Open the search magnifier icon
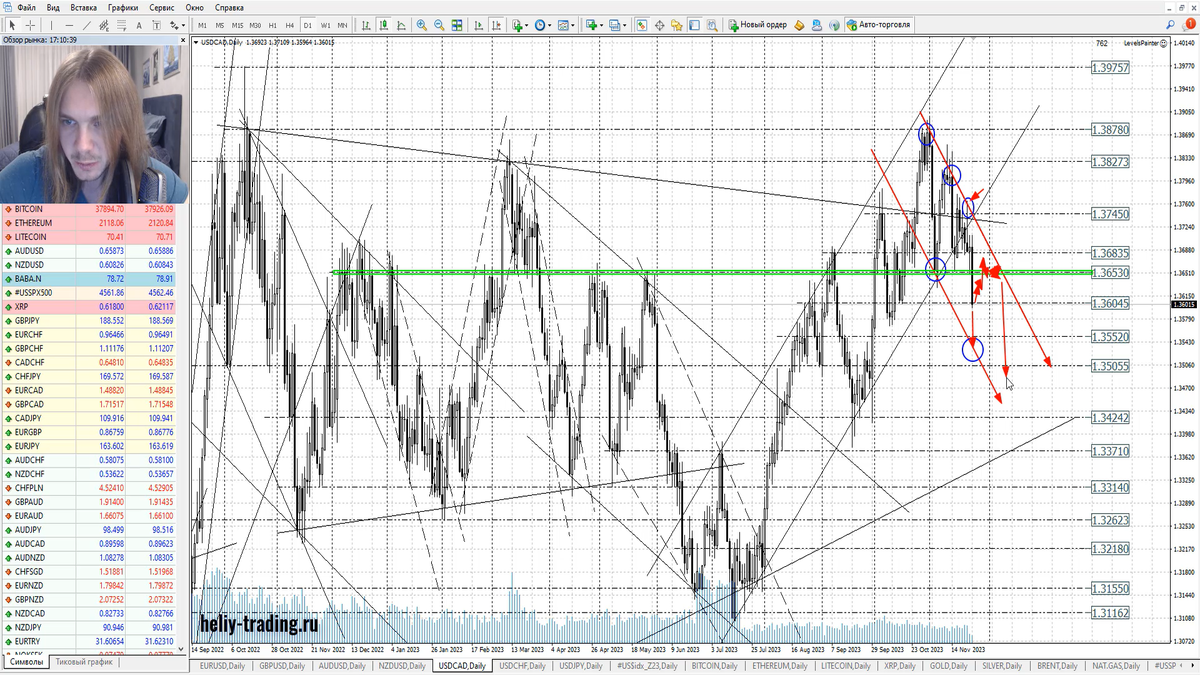This screenshot has height=675, width=1200. pyautogui.click(x=1169, y=24)
